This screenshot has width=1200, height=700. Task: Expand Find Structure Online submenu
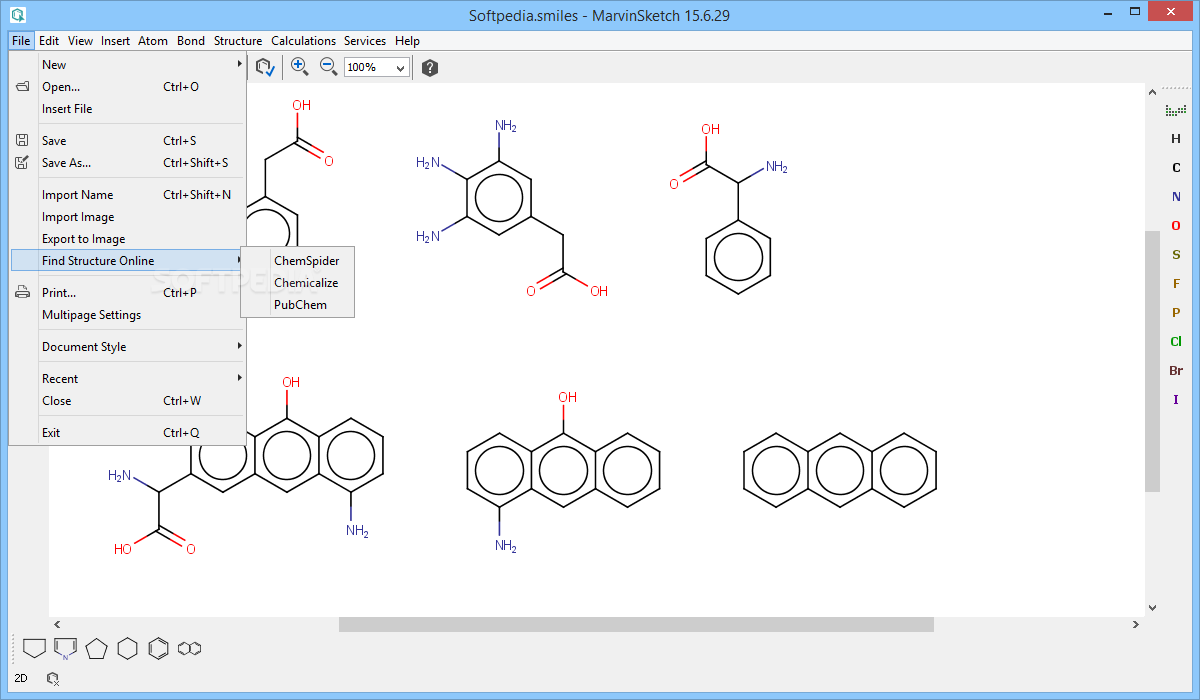pyautogui.click(x=127, y=261)
